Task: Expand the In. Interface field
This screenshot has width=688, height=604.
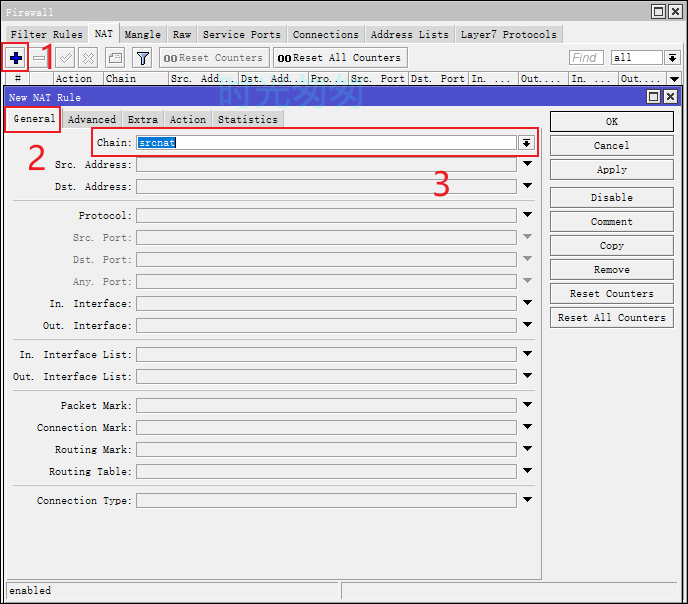Action: [527, 303]
